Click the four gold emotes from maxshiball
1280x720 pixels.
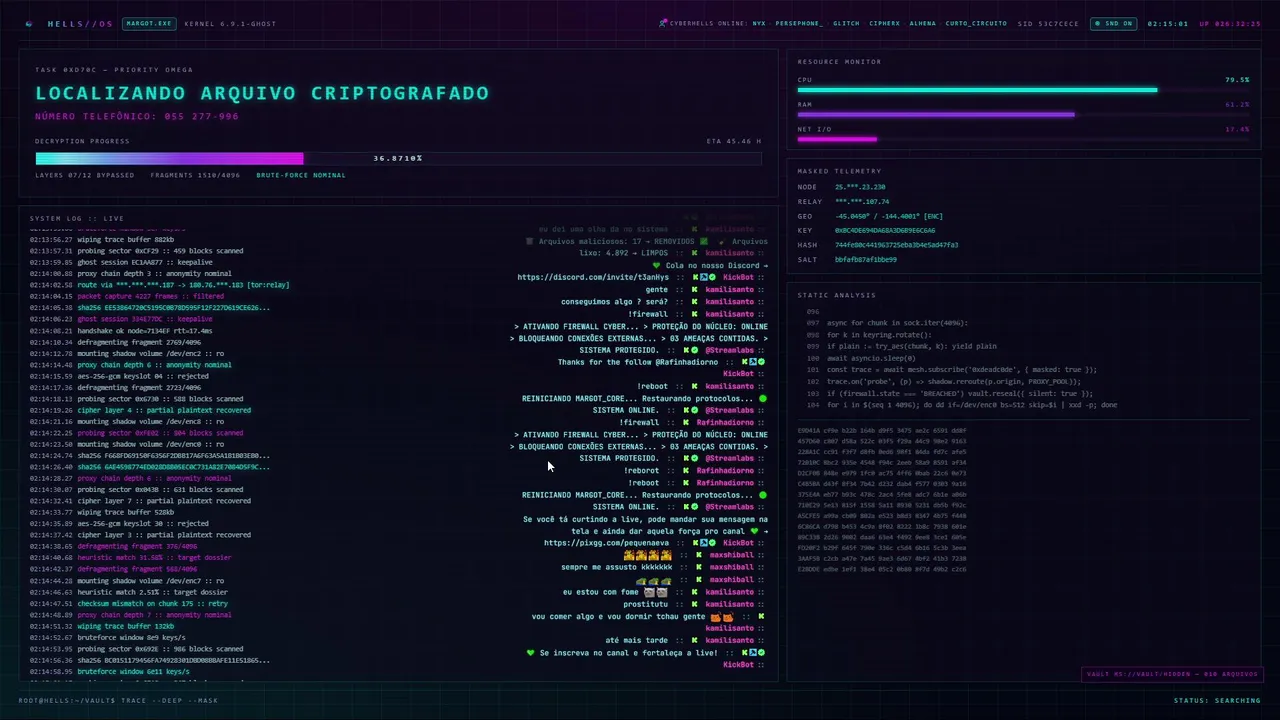pyautogui.click(x=648, y=555)
